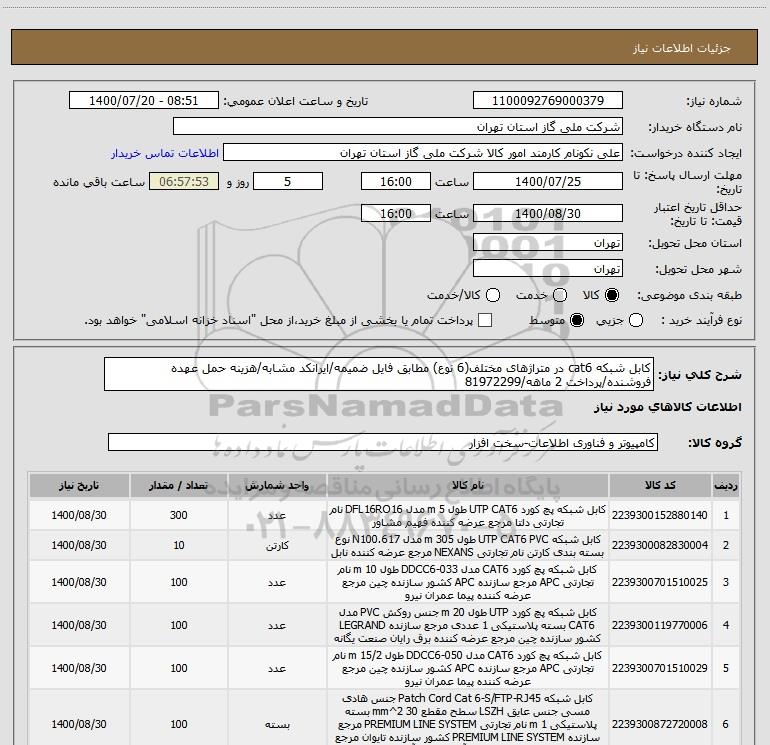Viewport: 770px width, 745px height.
Task: Click the Patch Cord Cat 6-S/FTP-RJ45 product name
Action: coord(468,718)
